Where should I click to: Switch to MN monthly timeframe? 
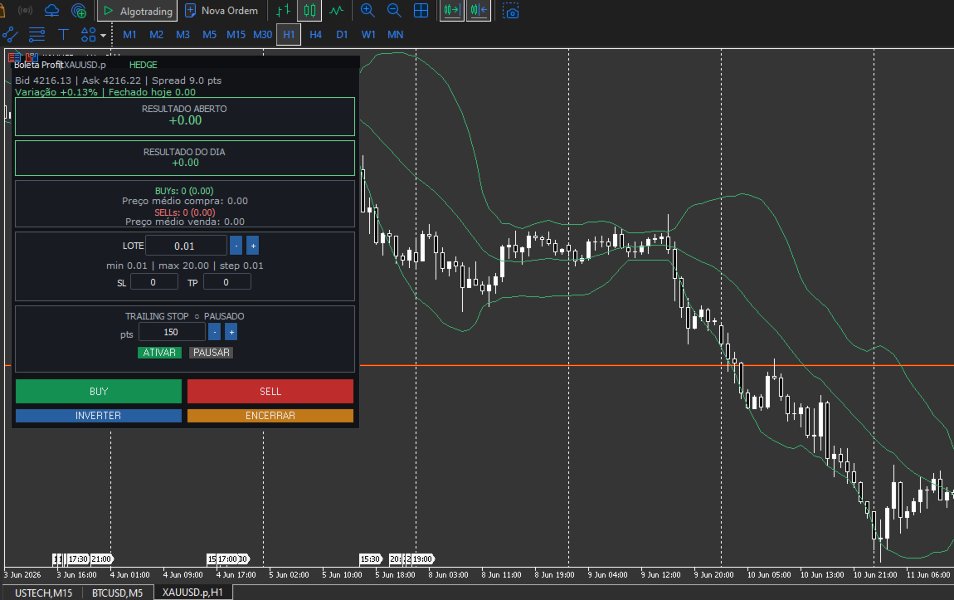point(395,35)
